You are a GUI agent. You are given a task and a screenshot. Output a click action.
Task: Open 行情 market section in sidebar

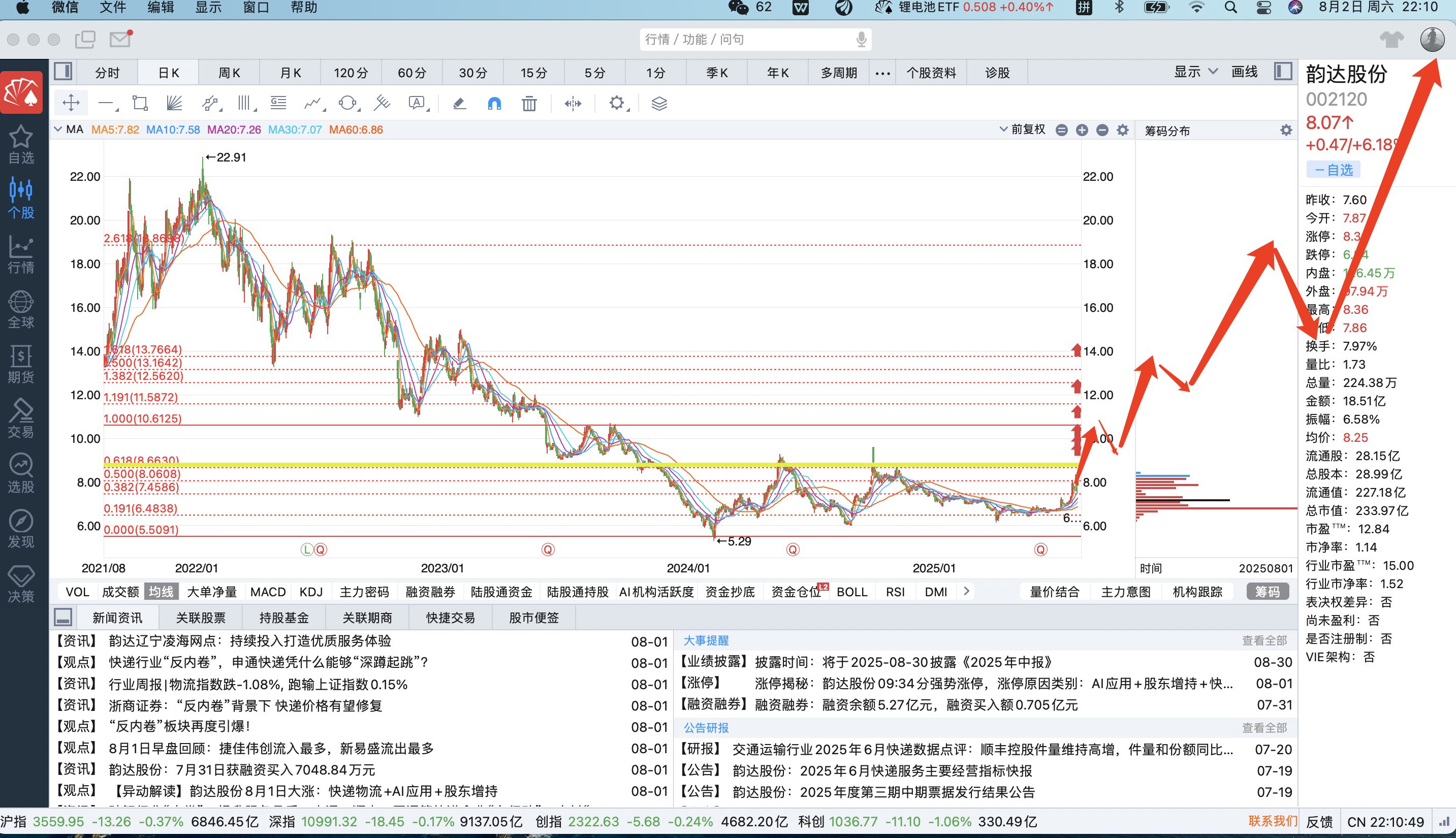(x=21, y=255)
